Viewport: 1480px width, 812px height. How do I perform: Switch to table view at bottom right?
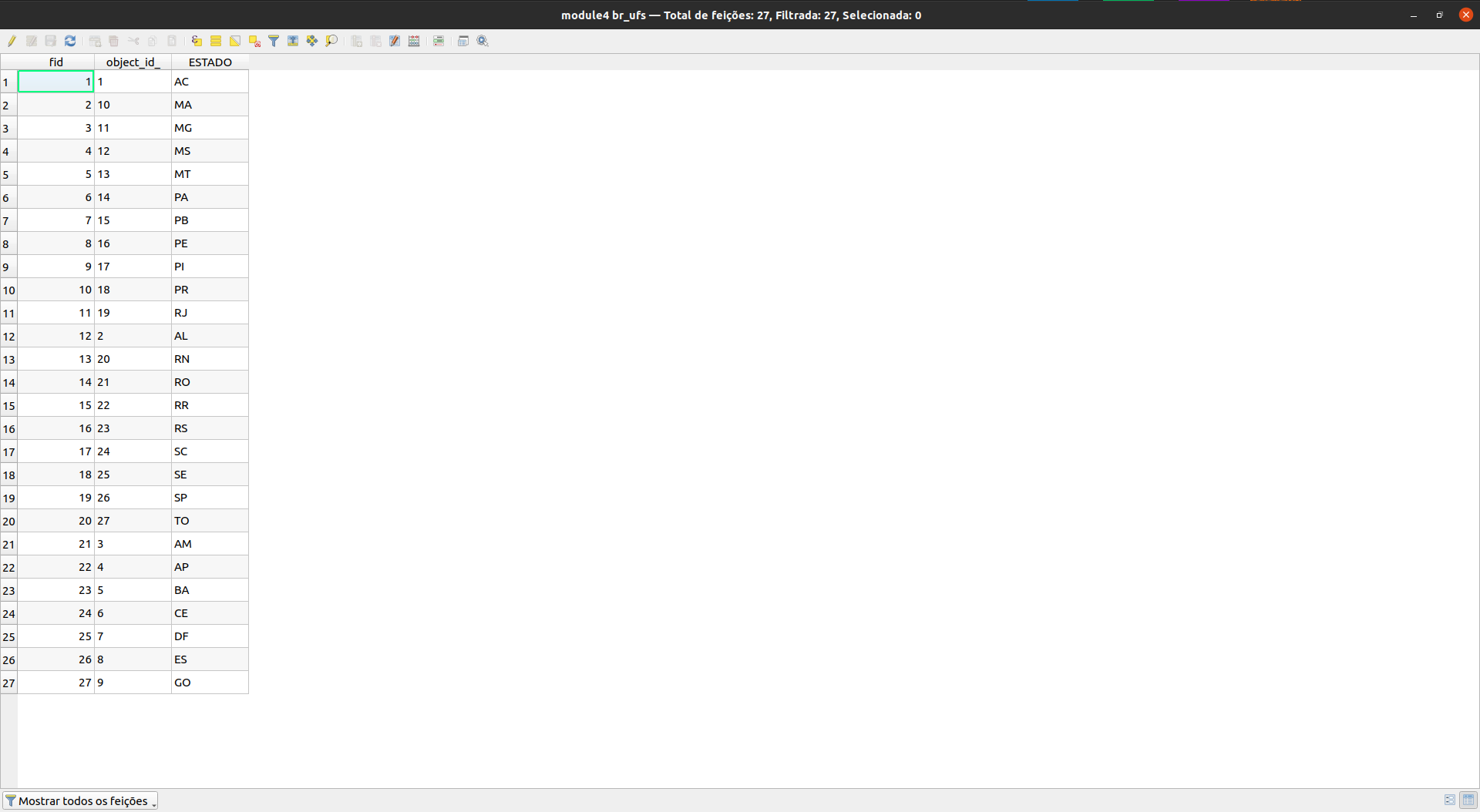click(x=1468, y=800)
